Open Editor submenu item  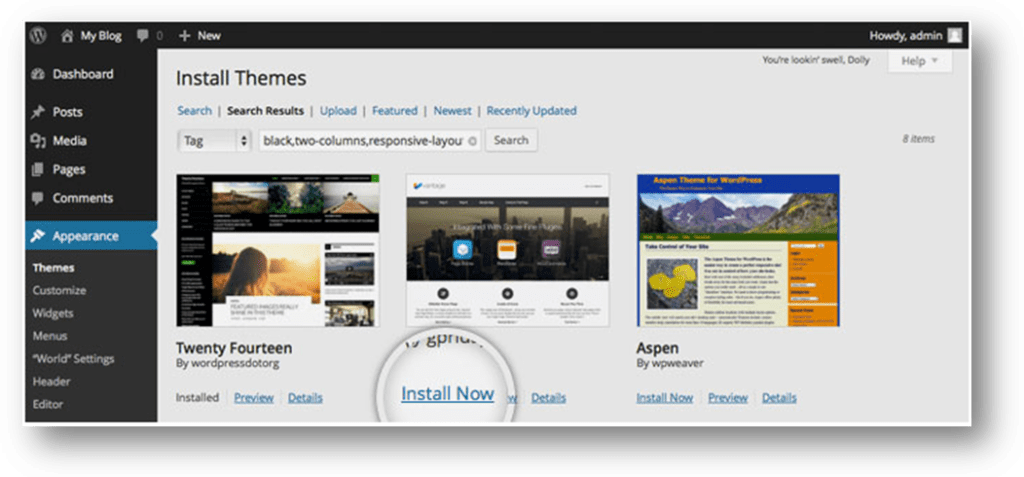(48, 404)
